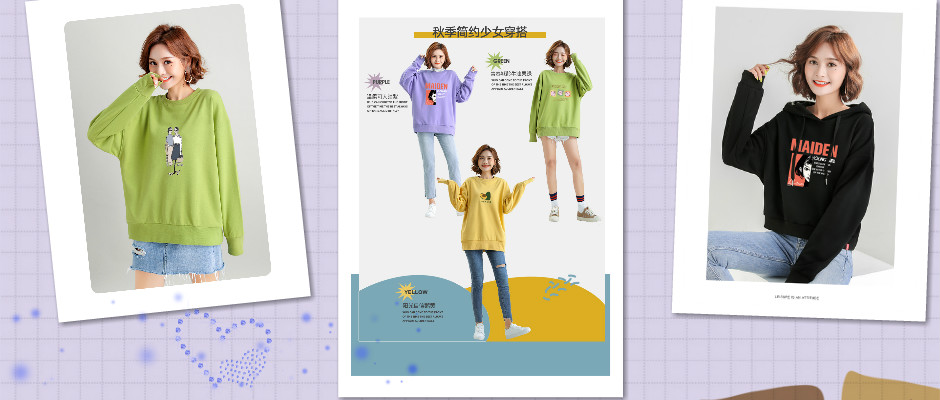Screen dimensions: 940x400
Task: Click the GREEN starburst badge
Action: [500, 61]
